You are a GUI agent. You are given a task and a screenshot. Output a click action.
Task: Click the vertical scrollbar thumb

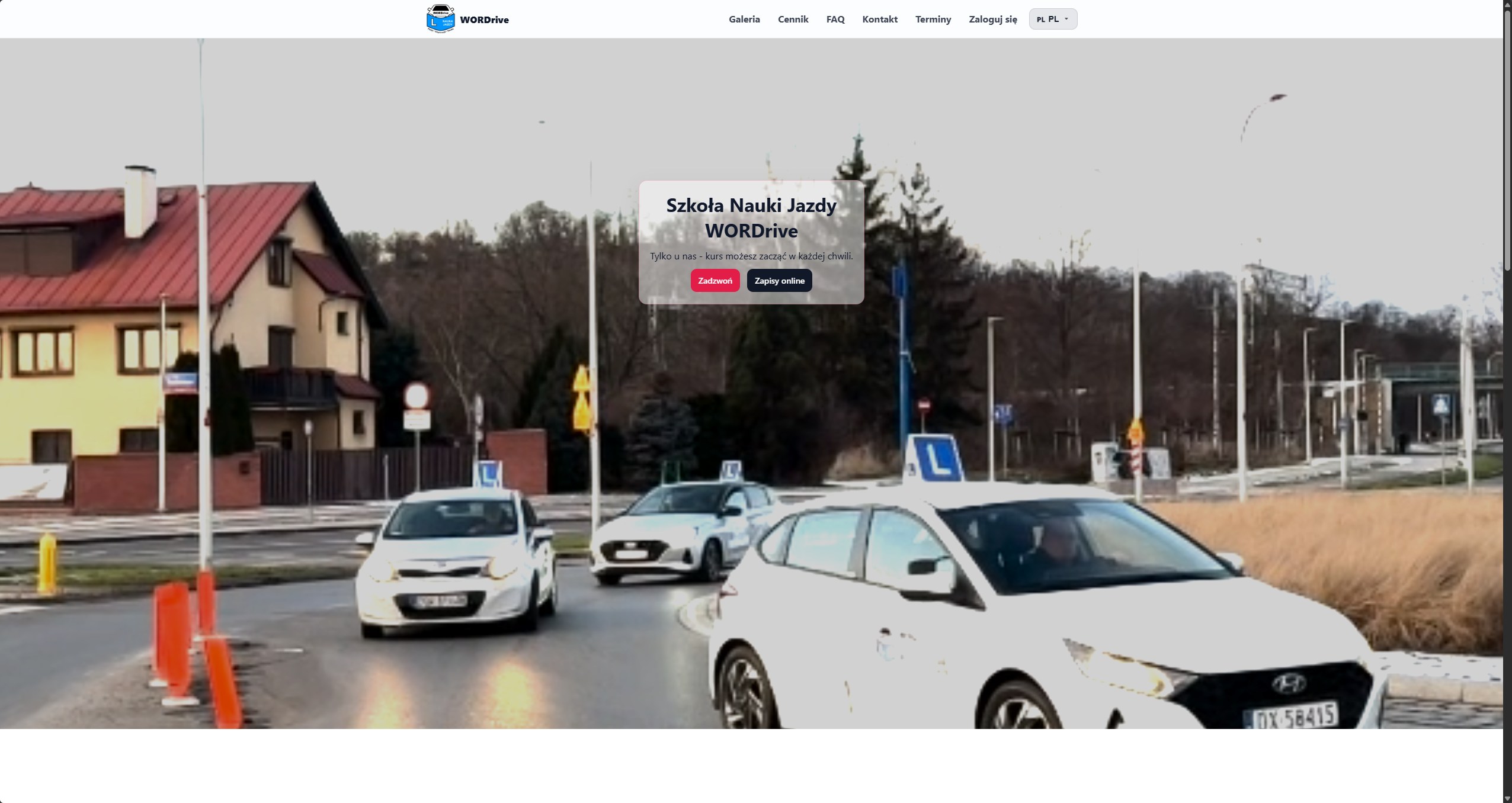1507,140
